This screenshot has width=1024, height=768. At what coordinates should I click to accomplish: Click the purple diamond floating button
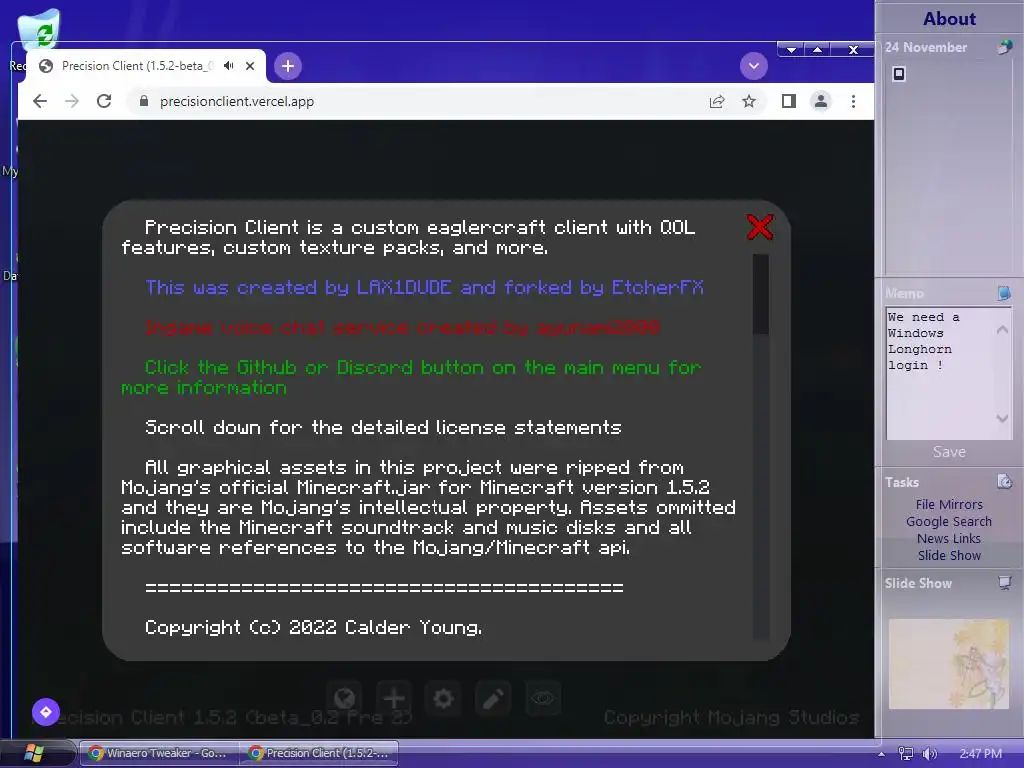(x=46, y=712)
